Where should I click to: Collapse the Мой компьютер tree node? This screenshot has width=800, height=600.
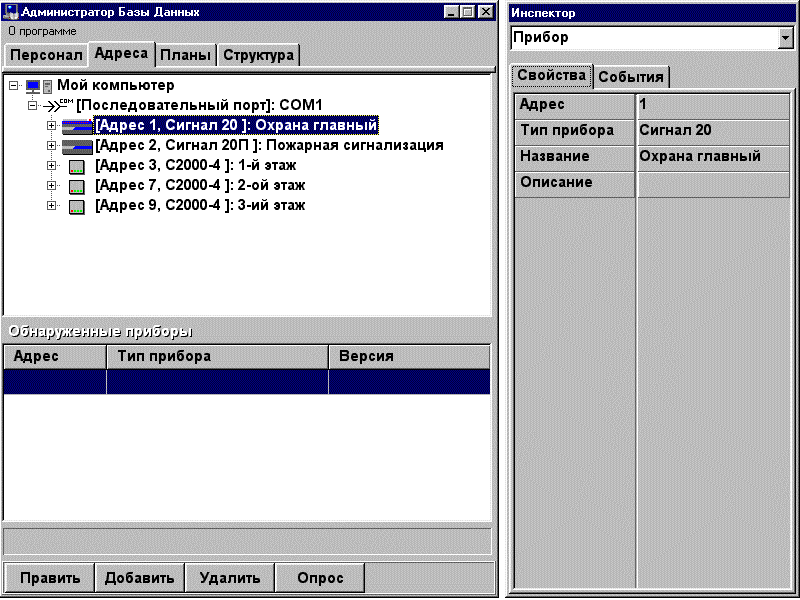coord(13,86)
